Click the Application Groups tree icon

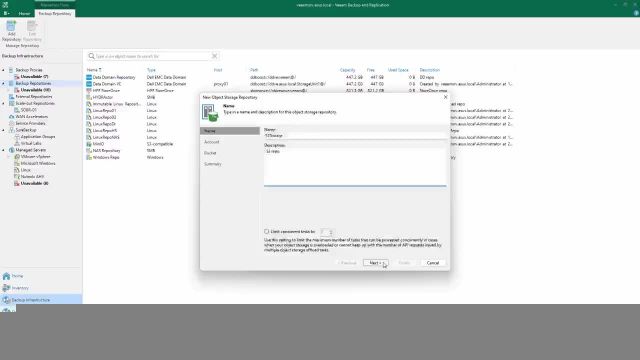(17, 137)
